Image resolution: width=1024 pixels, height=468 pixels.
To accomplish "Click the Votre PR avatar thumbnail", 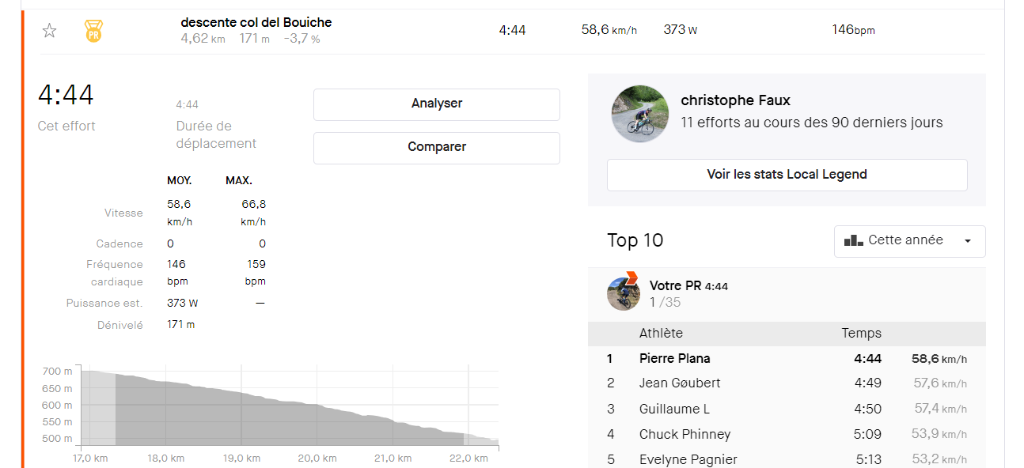I will 623,293.
